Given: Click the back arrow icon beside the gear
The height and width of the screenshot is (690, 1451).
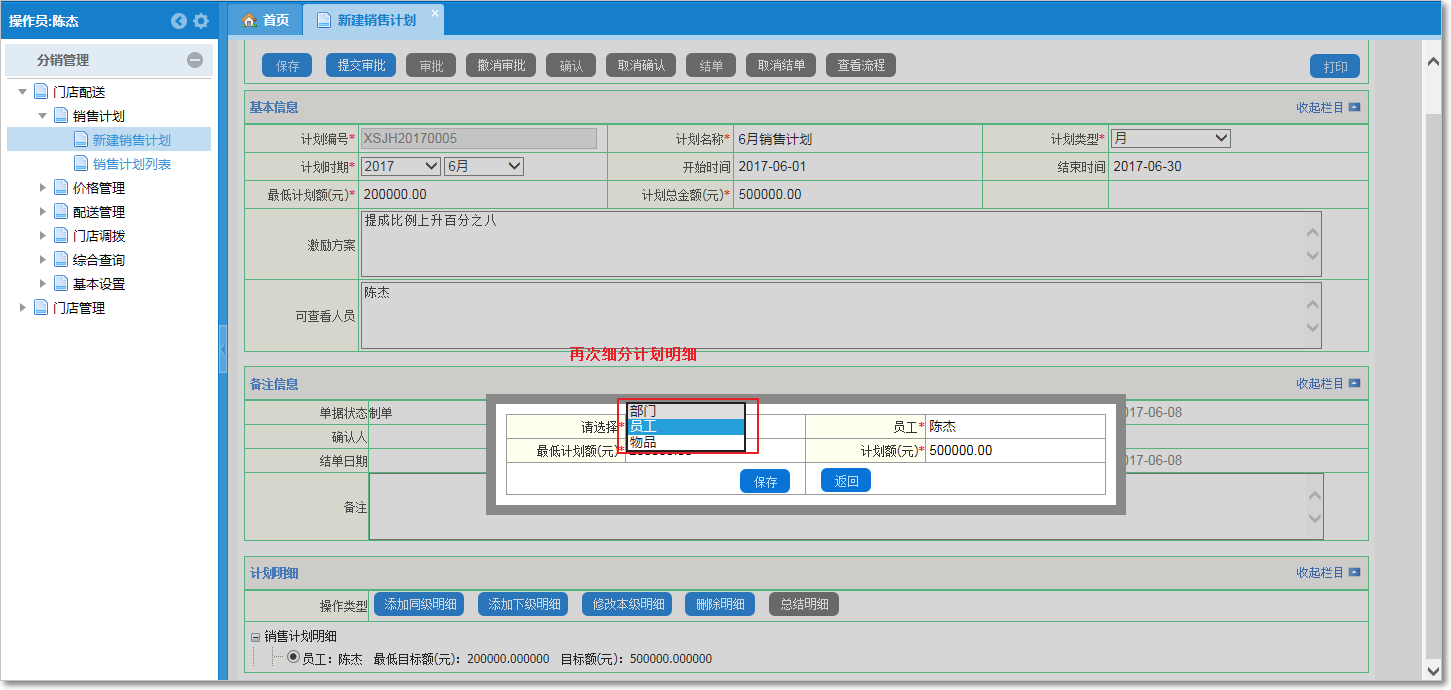Looking at the screenshot, I should pos(178,20).
